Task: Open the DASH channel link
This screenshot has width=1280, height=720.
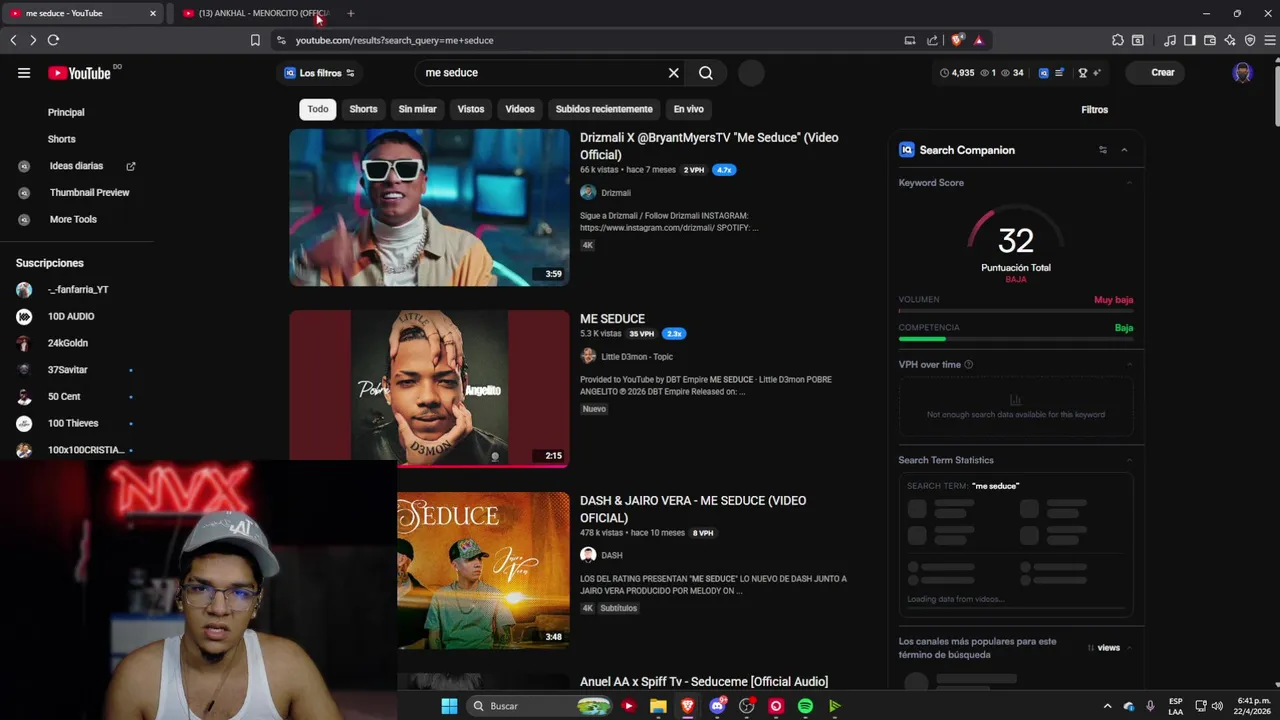Action: click(611, 555)
